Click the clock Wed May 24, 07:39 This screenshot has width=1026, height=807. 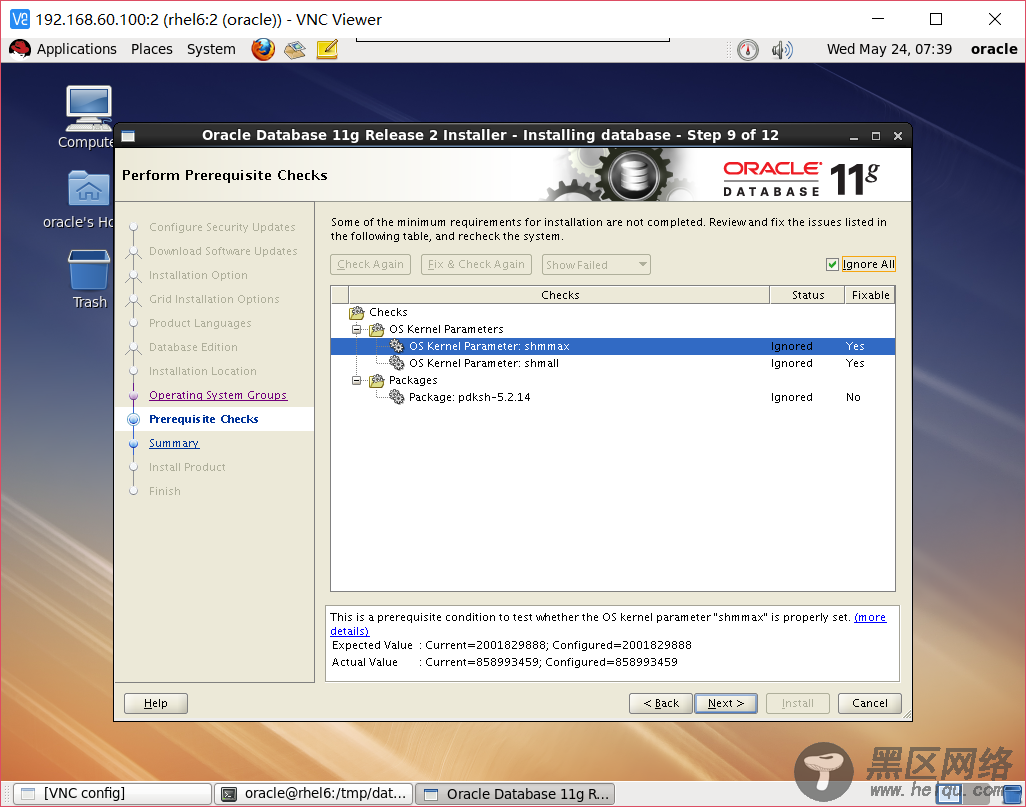(x=889, y=49)
